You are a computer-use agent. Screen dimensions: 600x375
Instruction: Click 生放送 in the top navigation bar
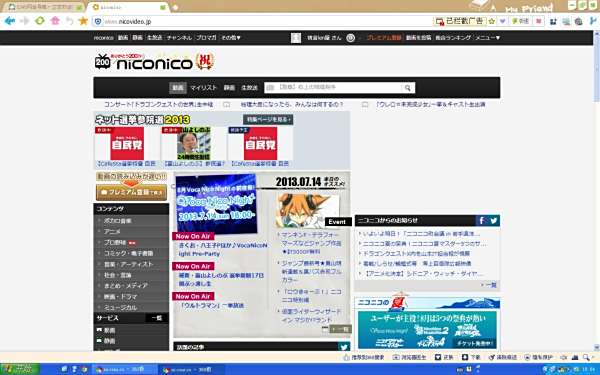click(x=155, y=38)
